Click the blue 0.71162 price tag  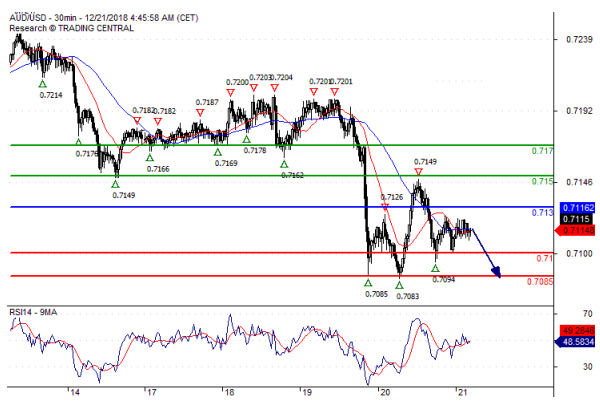(578, 207)
